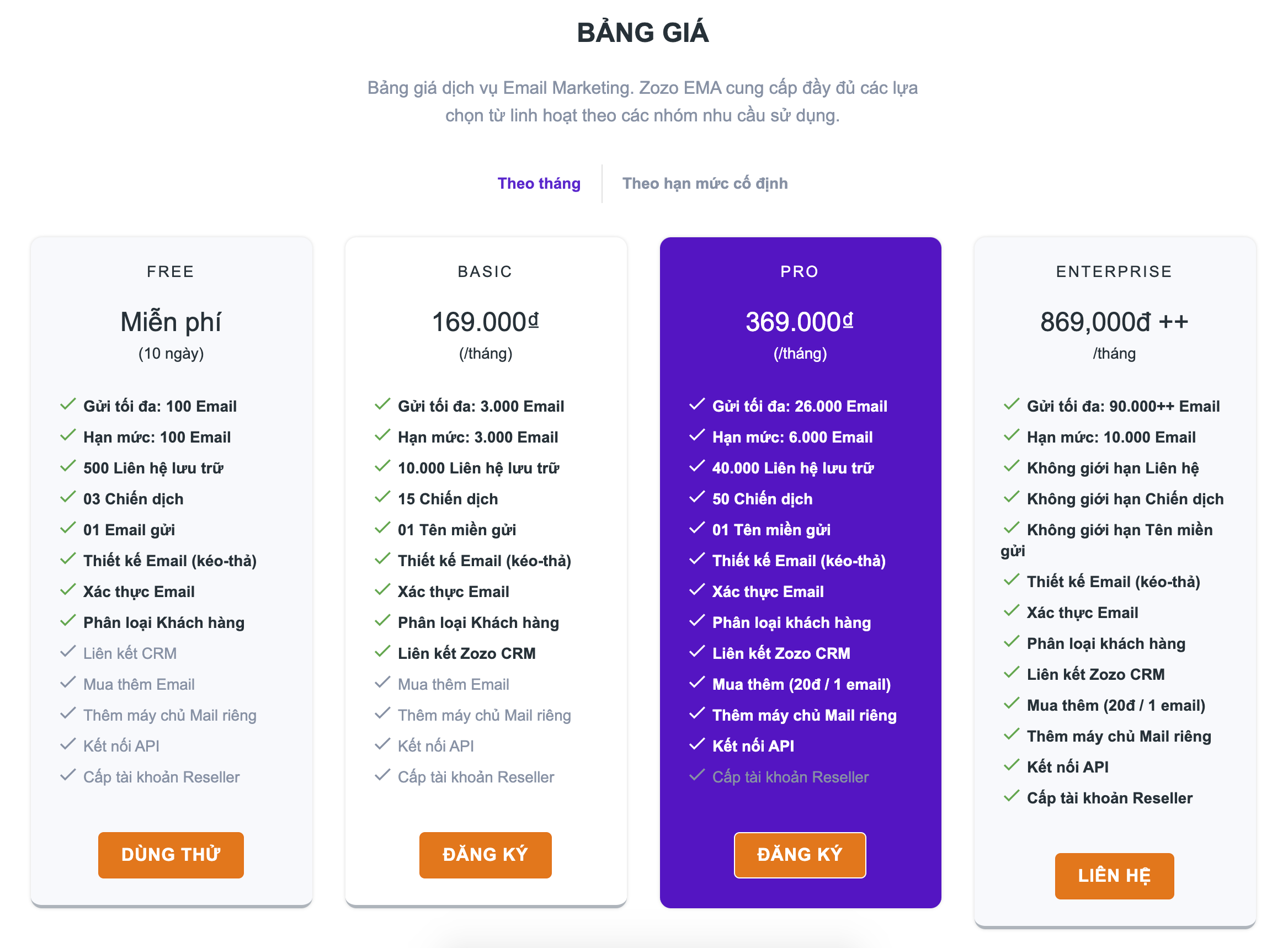
Task: Click checkmark beside Free Xác thực Email
Action: click(68, 590)
